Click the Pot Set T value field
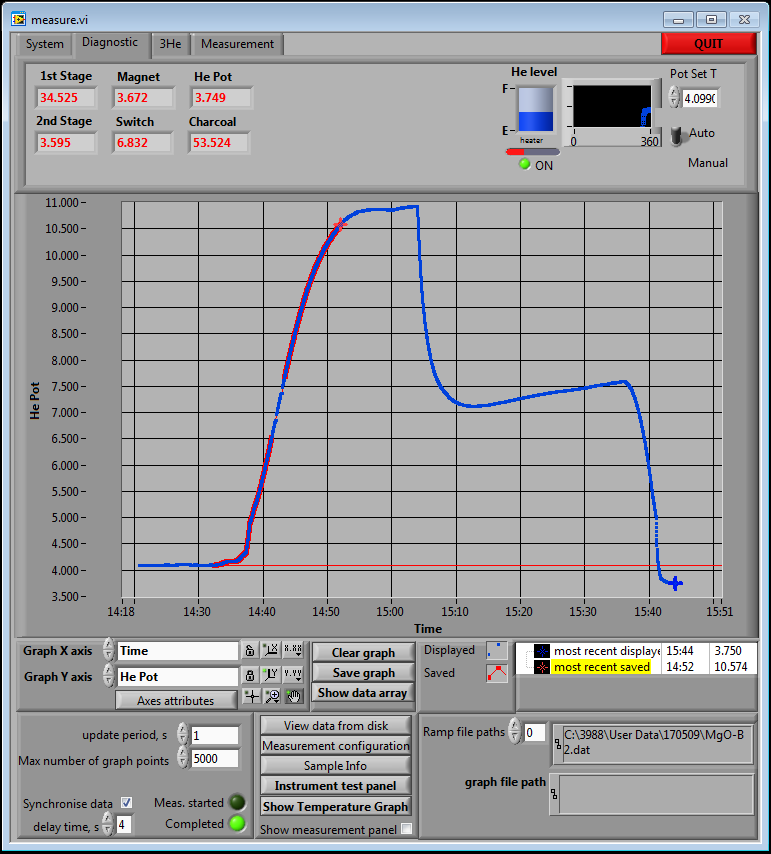The width and height of the screenshot is (771, 854). pos(700,99)
